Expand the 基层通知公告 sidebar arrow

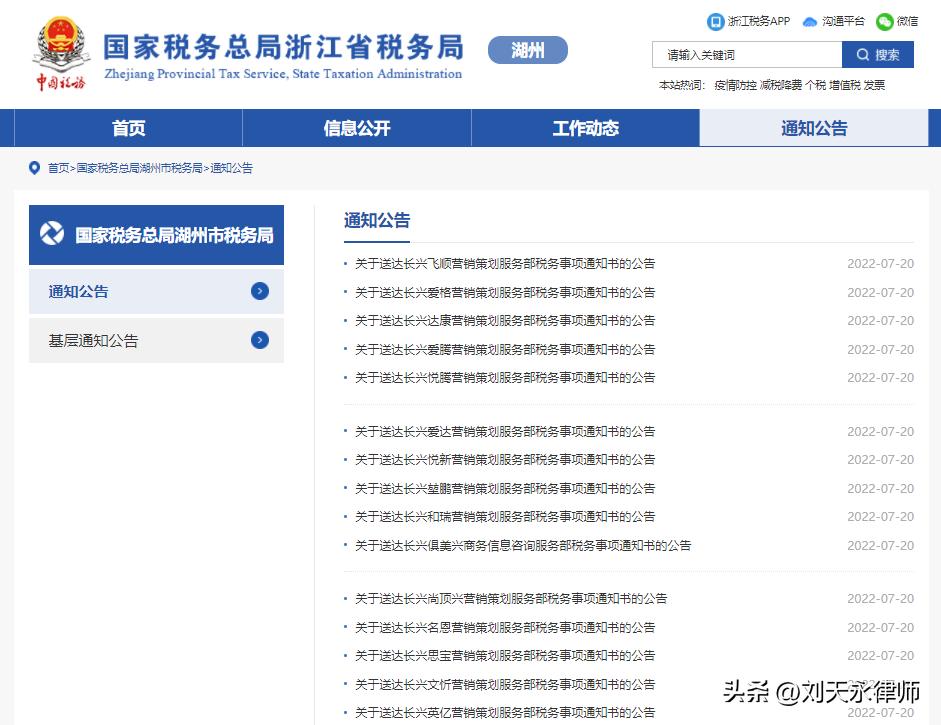[259, 340]
